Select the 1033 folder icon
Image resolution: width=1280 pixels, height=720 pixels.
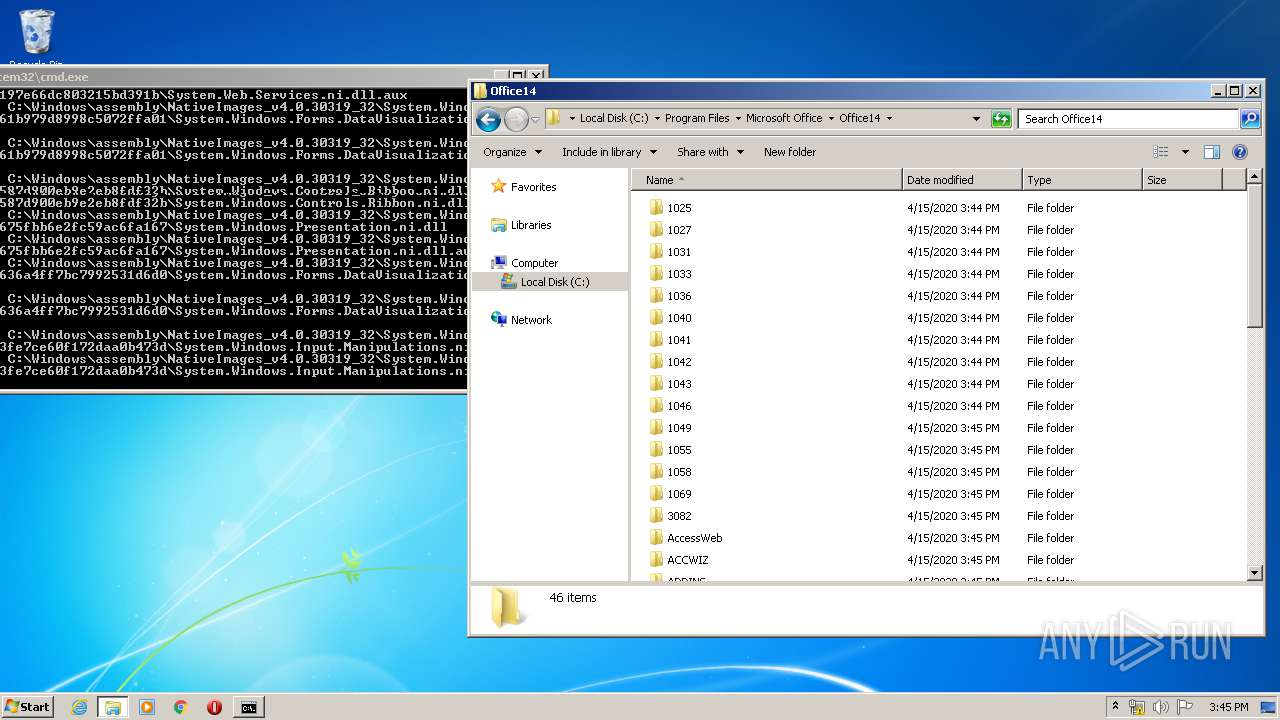656,274
